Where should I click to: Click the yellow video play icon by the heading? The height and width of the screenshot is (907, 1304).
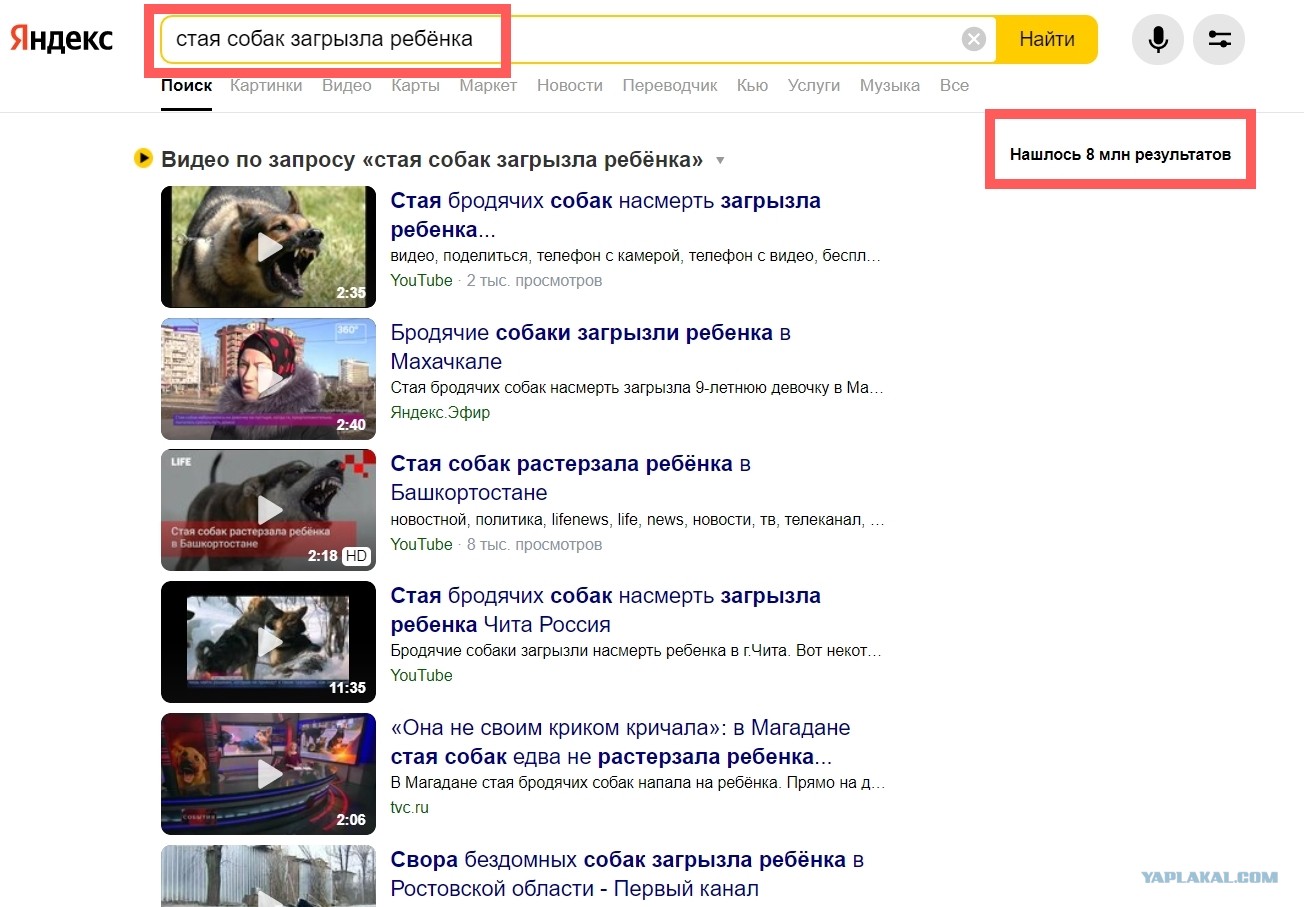coord(143,158)
